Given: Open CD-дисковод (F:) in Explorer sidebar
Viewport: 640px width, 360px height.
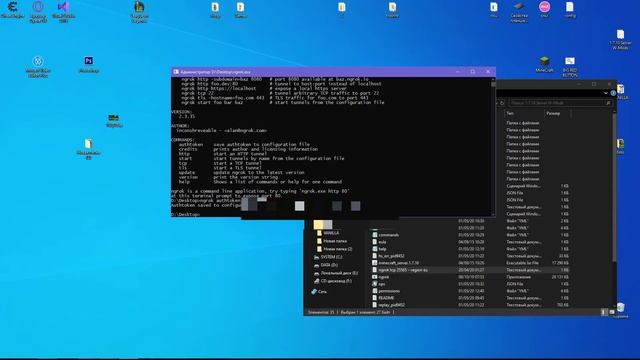Looking at the screenshot, I should 333,281.
